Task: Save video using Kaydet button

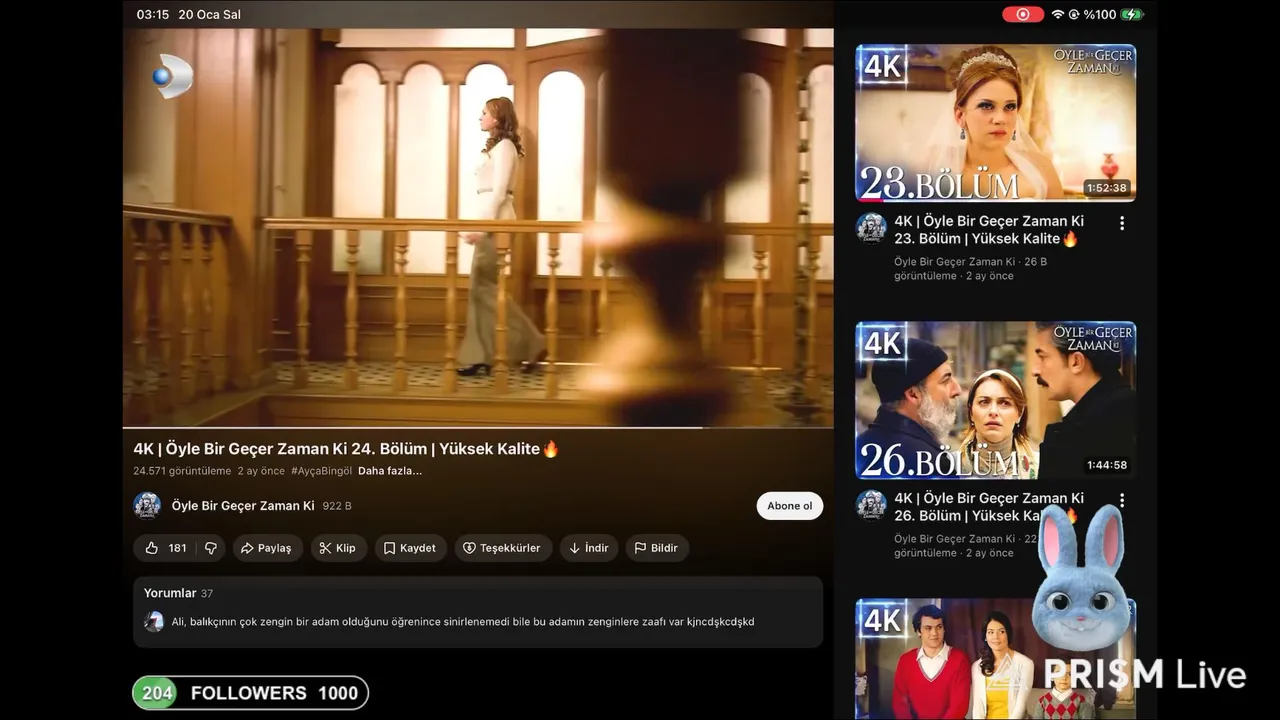Action: click(410, 548)
